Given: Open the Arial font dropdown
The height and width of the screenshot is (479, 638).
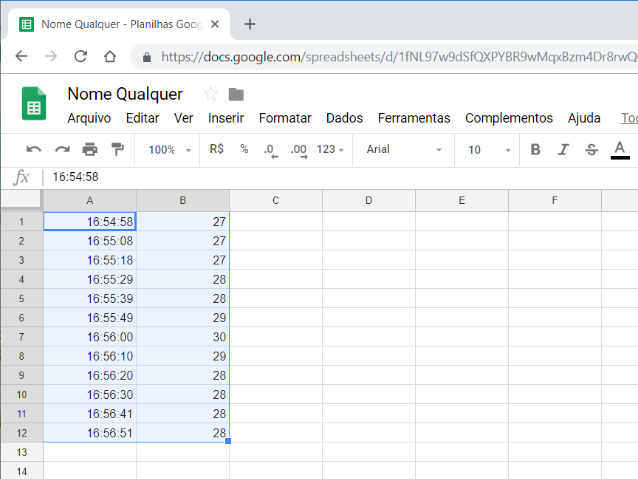Looking at the screenshot, I should (403, 149).
